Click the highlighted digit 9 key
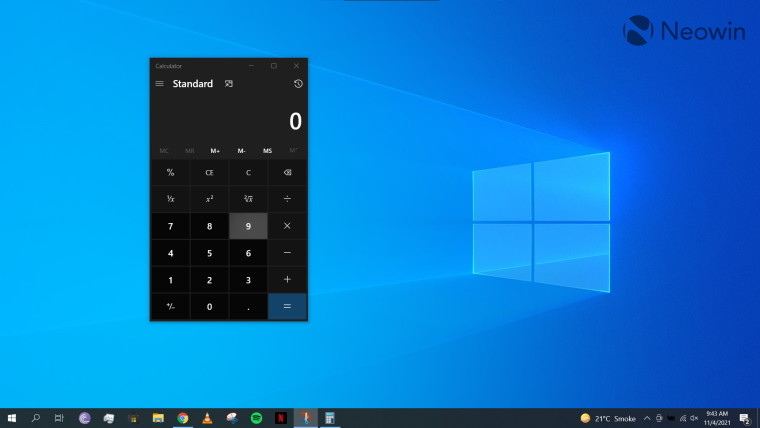Image resolution: width=760 pixels, height=428 pixels. point(248,226)
